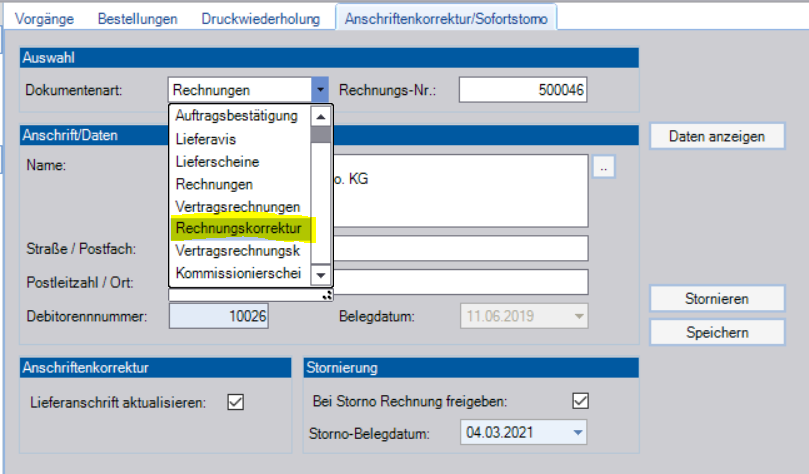Switch to the Vorgänge tab
Image resolution: width=809 pixels, height=474 pixels.
point(43,18)
